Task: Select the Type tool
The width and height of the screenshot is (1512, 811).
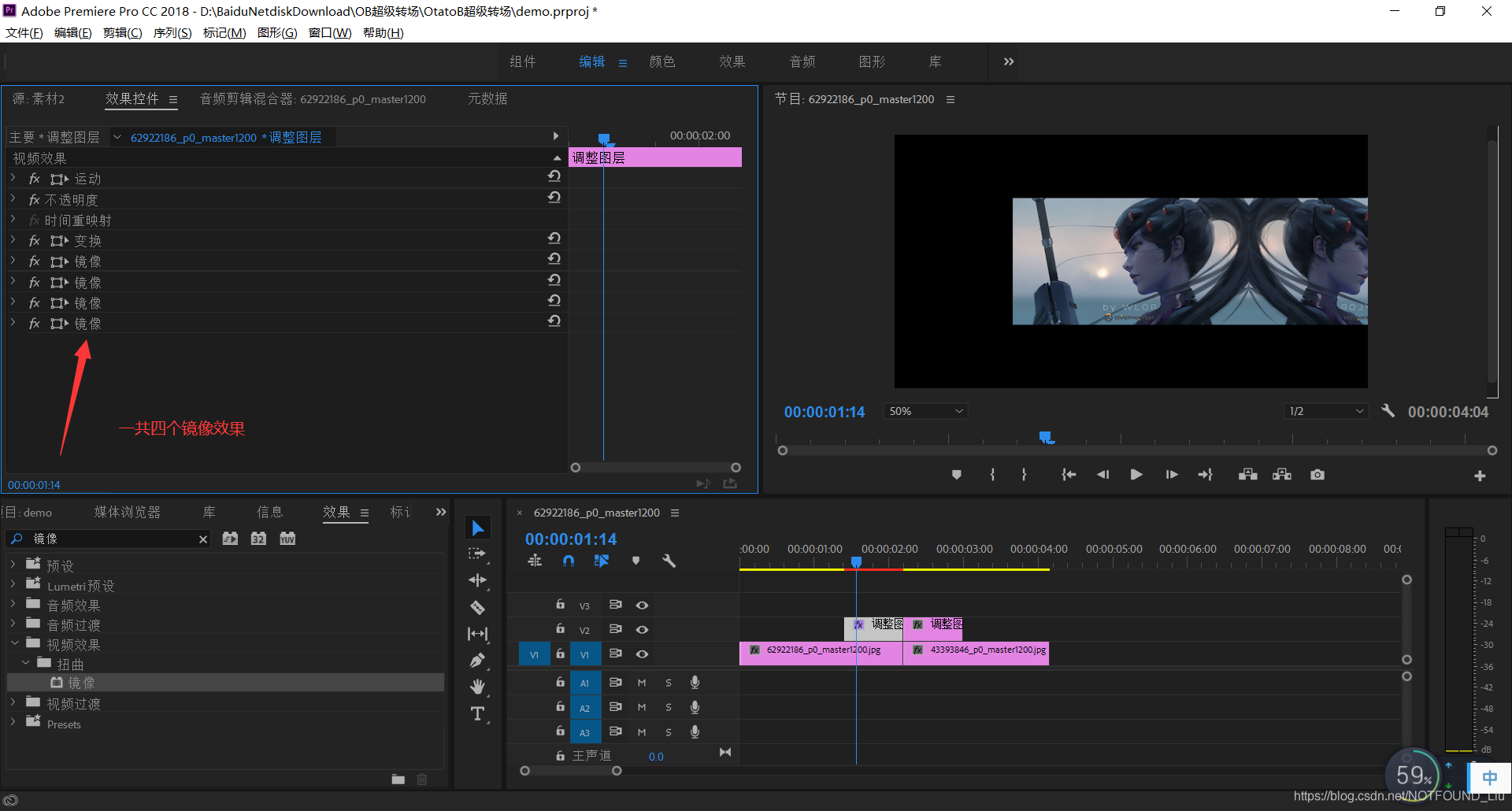Action: [477, 714]
